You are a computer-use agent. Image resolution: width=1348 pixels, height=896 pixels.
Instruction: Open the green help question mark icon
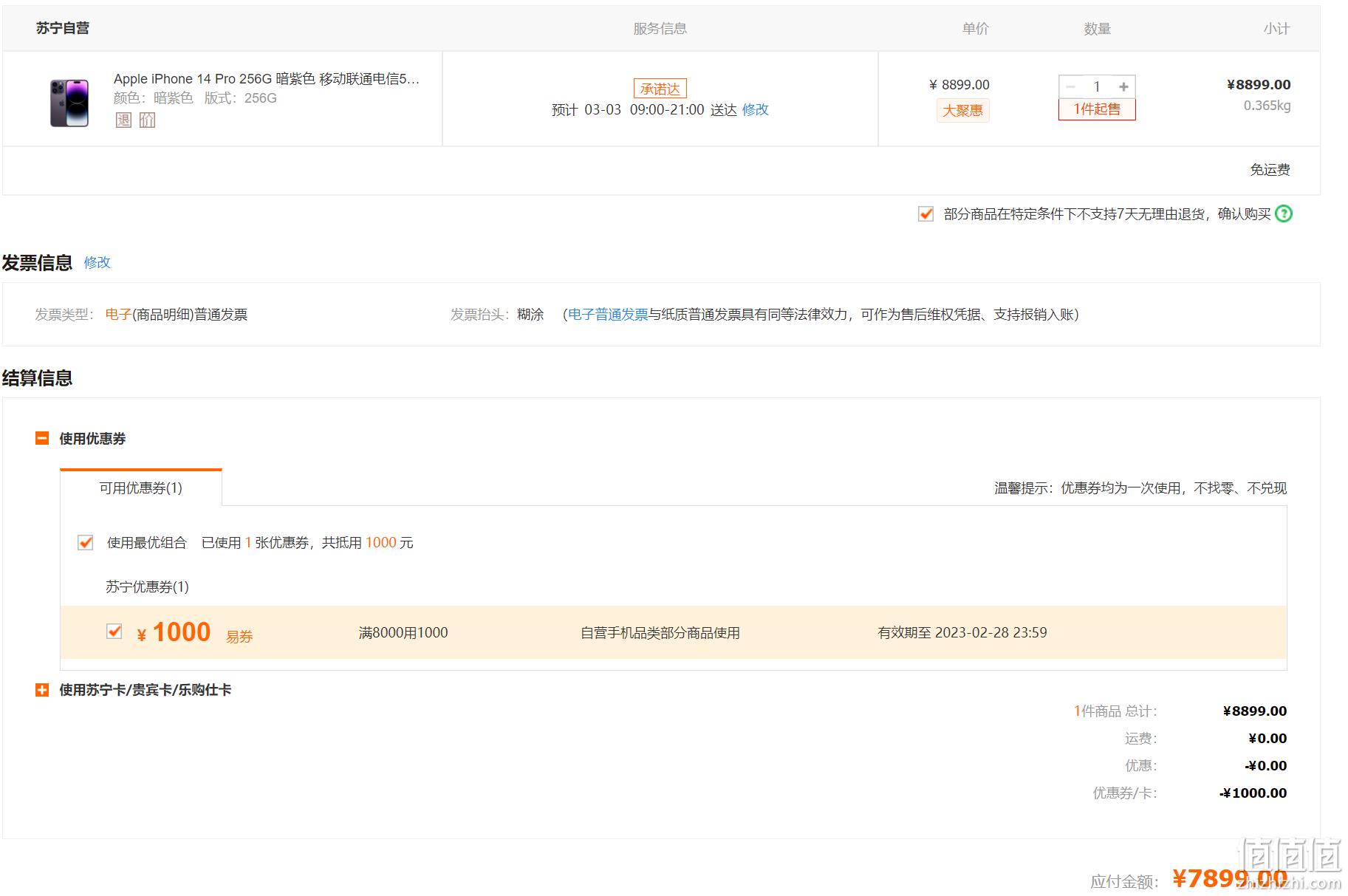1284,213
